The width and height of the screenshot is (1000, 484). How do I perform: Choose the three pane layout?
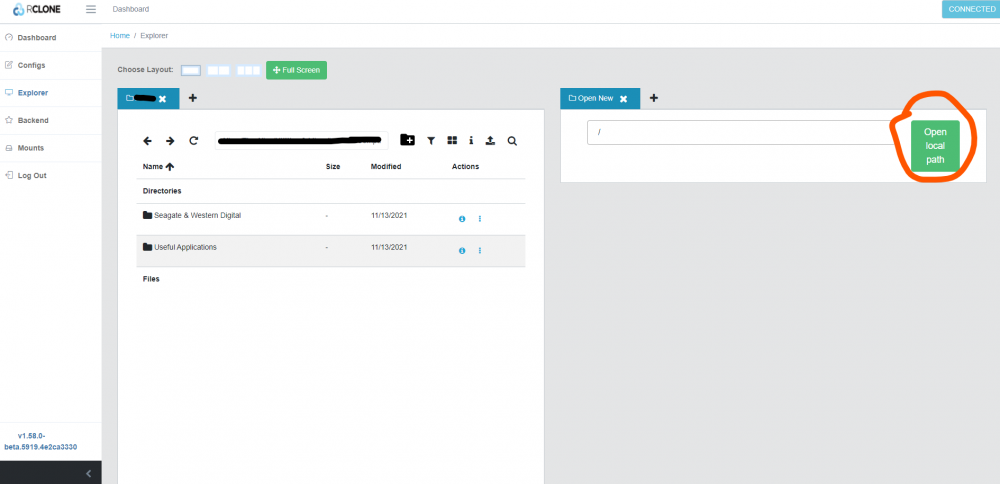pos(248,70)
